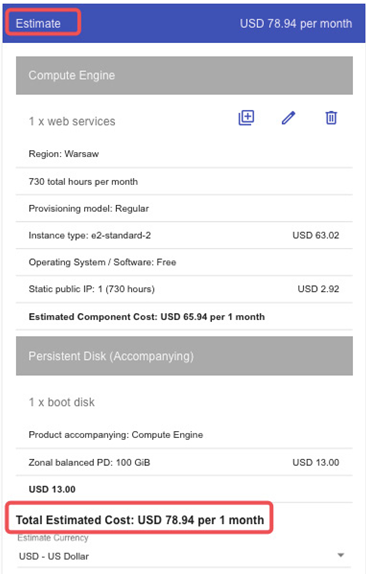Open the Estimate Currency dropdown arrow
Screen dimensions: 366x576
[x=341, y=555]
